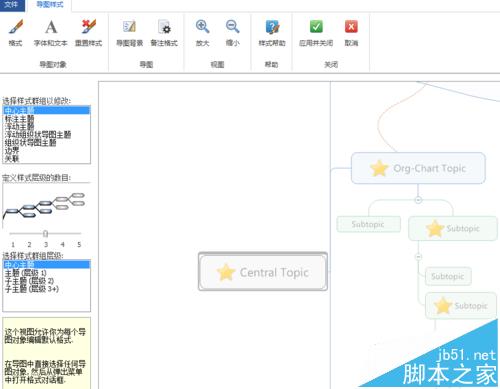The image size is (500, 389).
Task: Switch to the 导图样式 ribbon tab
Action: (x=50, y=5)
